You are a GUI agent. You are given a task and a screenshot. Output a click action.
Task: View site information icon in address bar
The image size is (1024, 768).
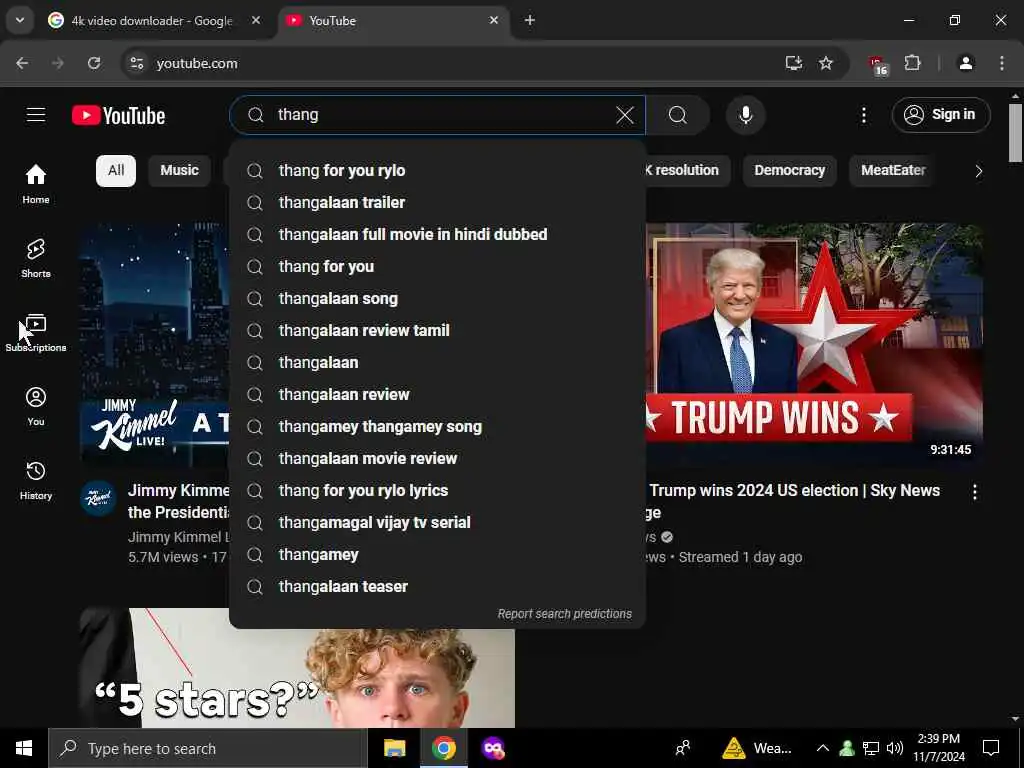tap(136, 63)
